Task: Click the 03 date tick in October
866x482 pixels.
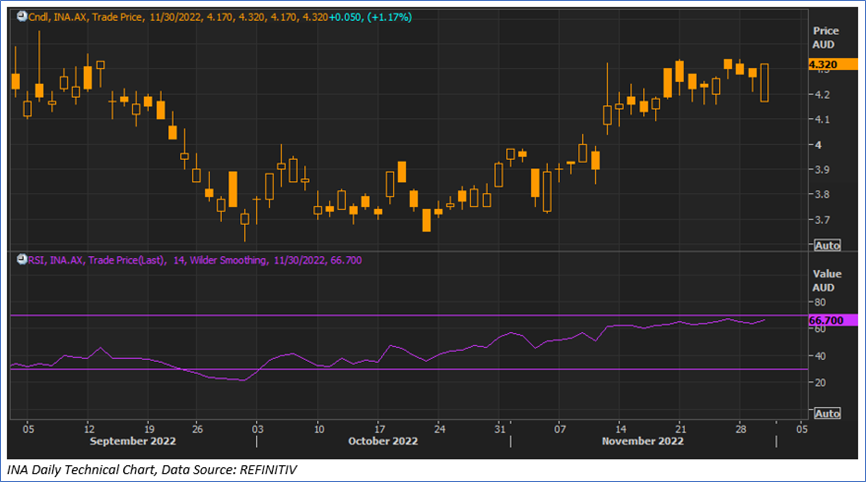Action: [257, 429]
